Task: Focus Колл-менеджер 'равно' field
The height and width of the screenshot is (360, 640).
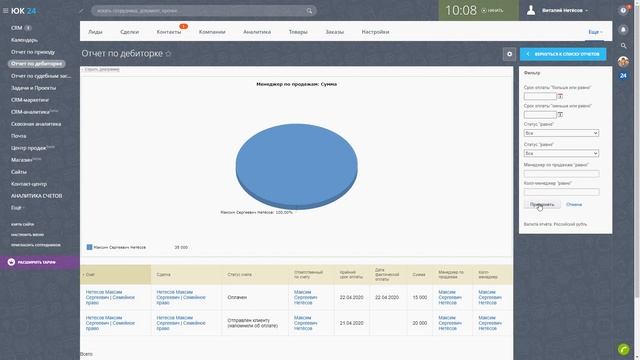Action: 561,192
